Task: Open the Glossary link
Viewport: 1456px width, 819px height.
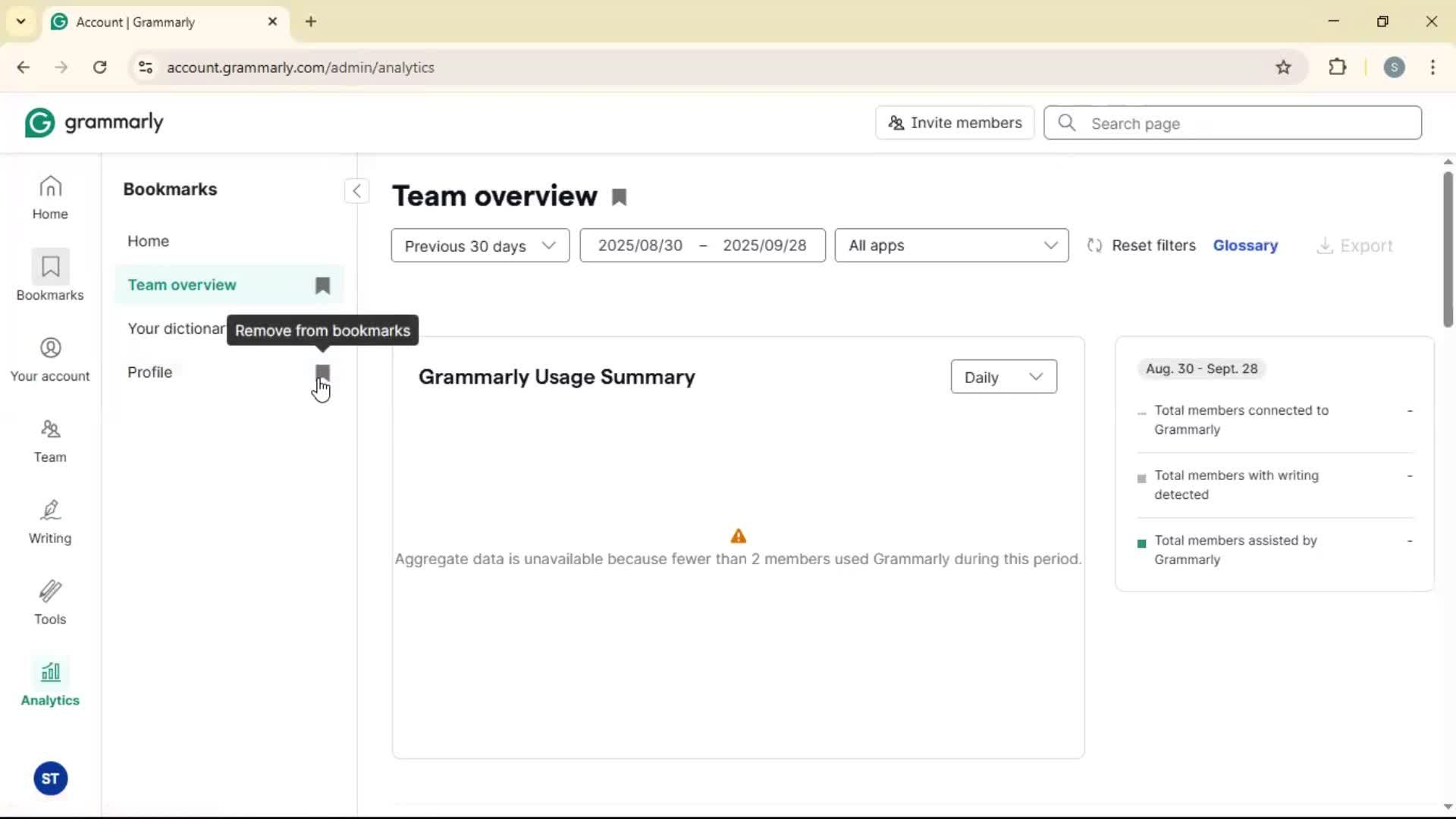Action: click(x=1245, y=246)
